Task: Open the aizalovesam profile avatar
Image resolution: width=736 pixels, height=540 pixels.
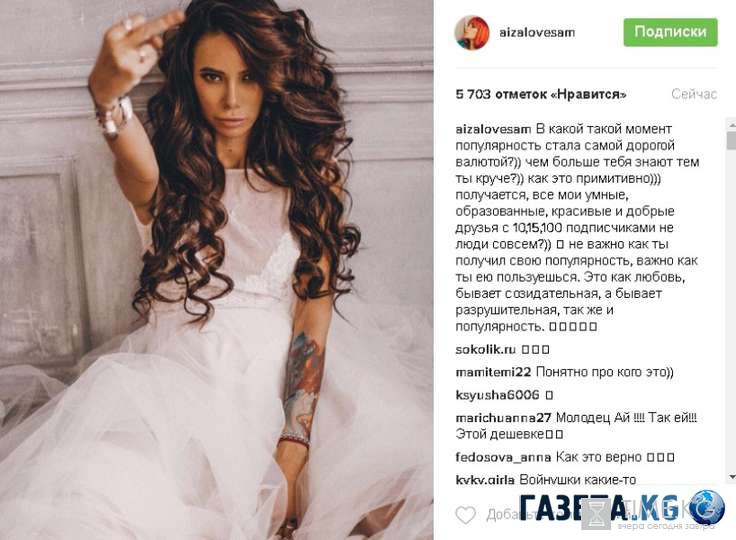Action: [x=472, y=32]
